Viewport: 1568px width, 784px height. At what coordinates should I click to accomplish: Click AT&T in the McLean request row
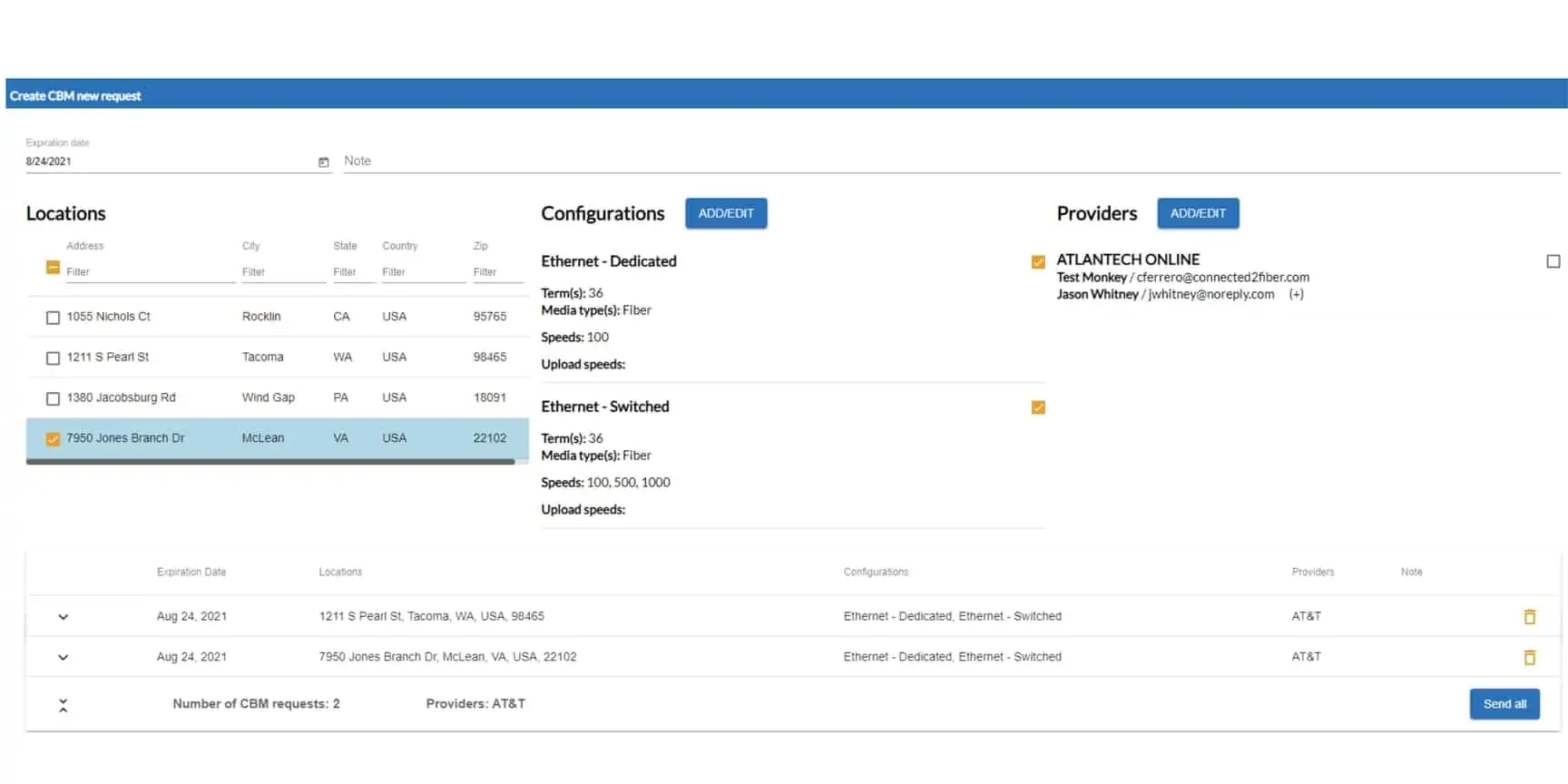[1306, 657]
